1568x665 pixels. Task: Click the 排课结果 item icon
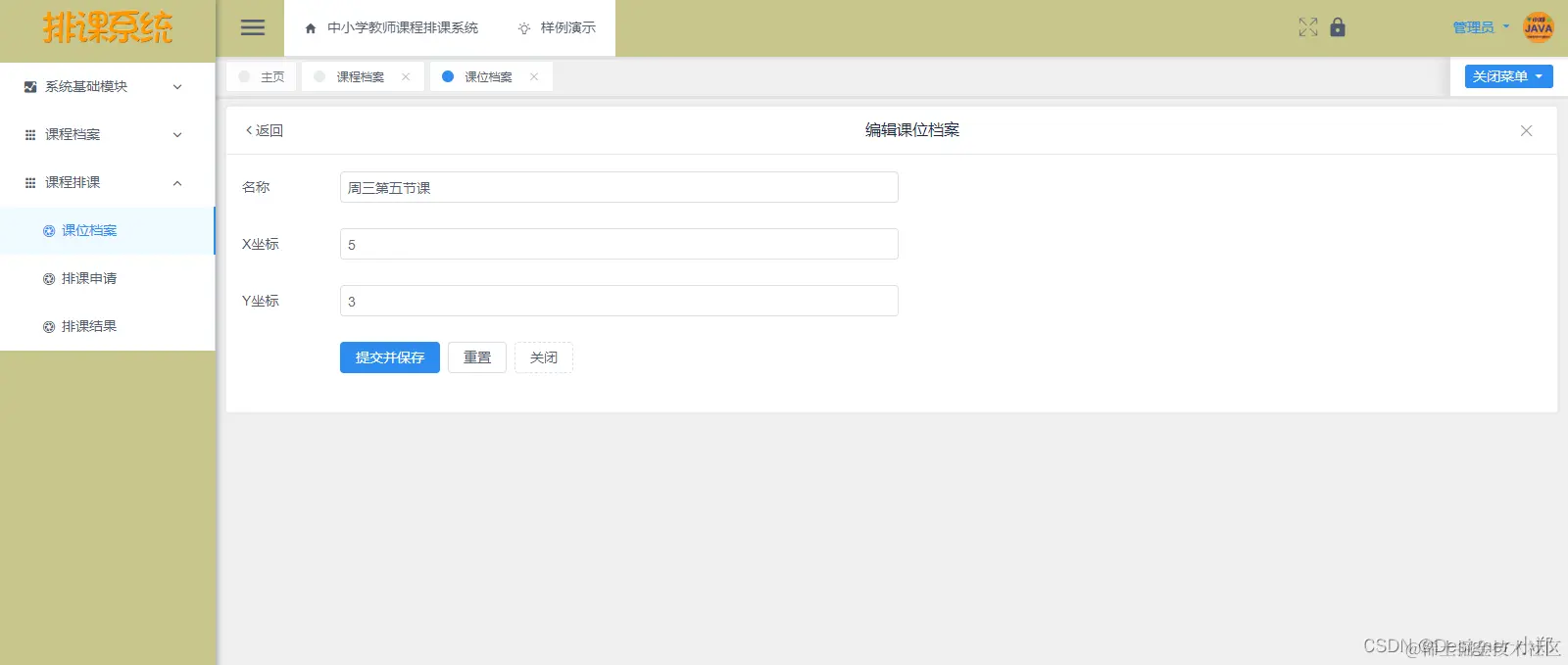pos(49,327)
